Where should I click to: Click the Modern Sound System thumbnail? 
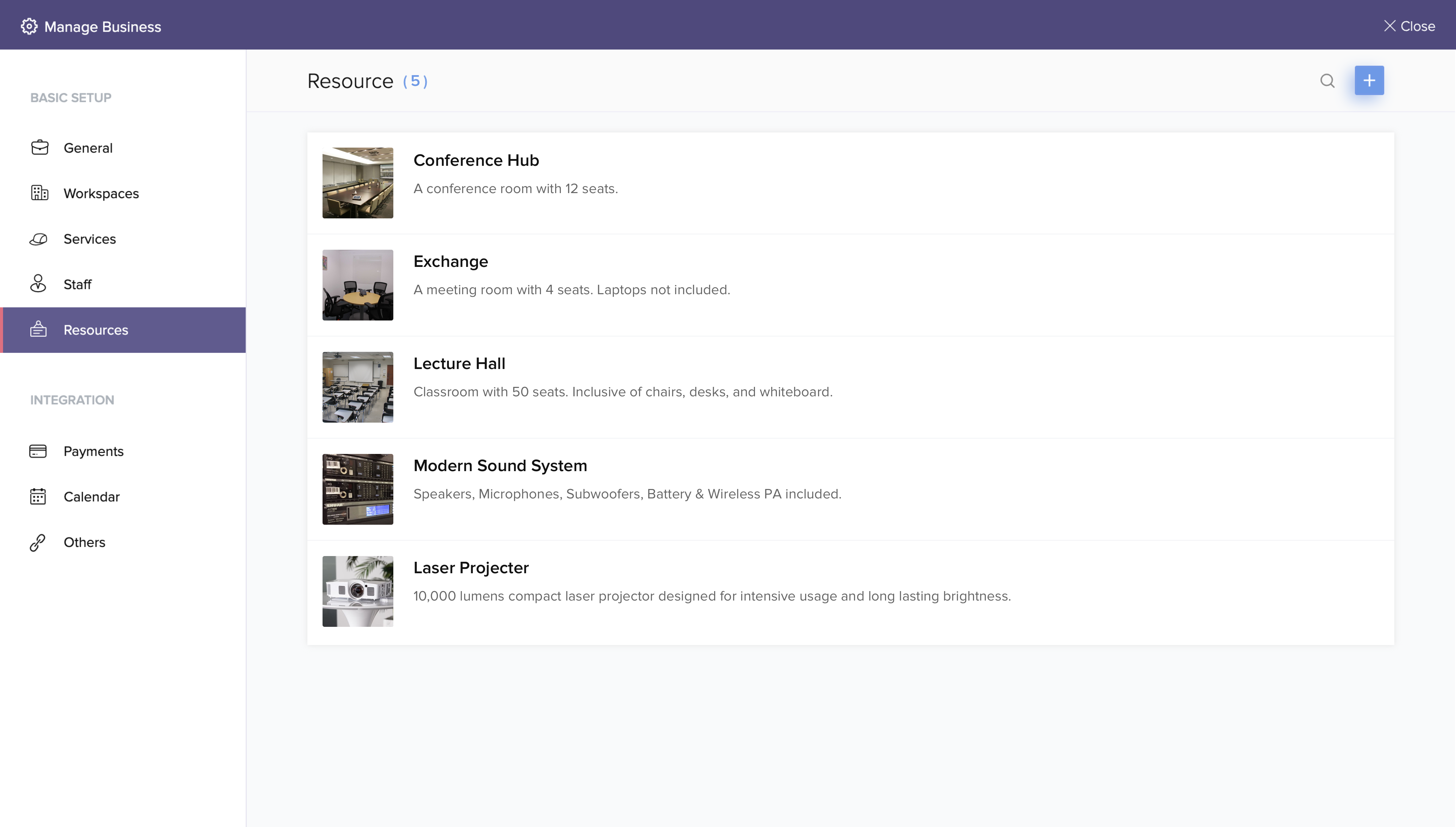tap(358, 489)
